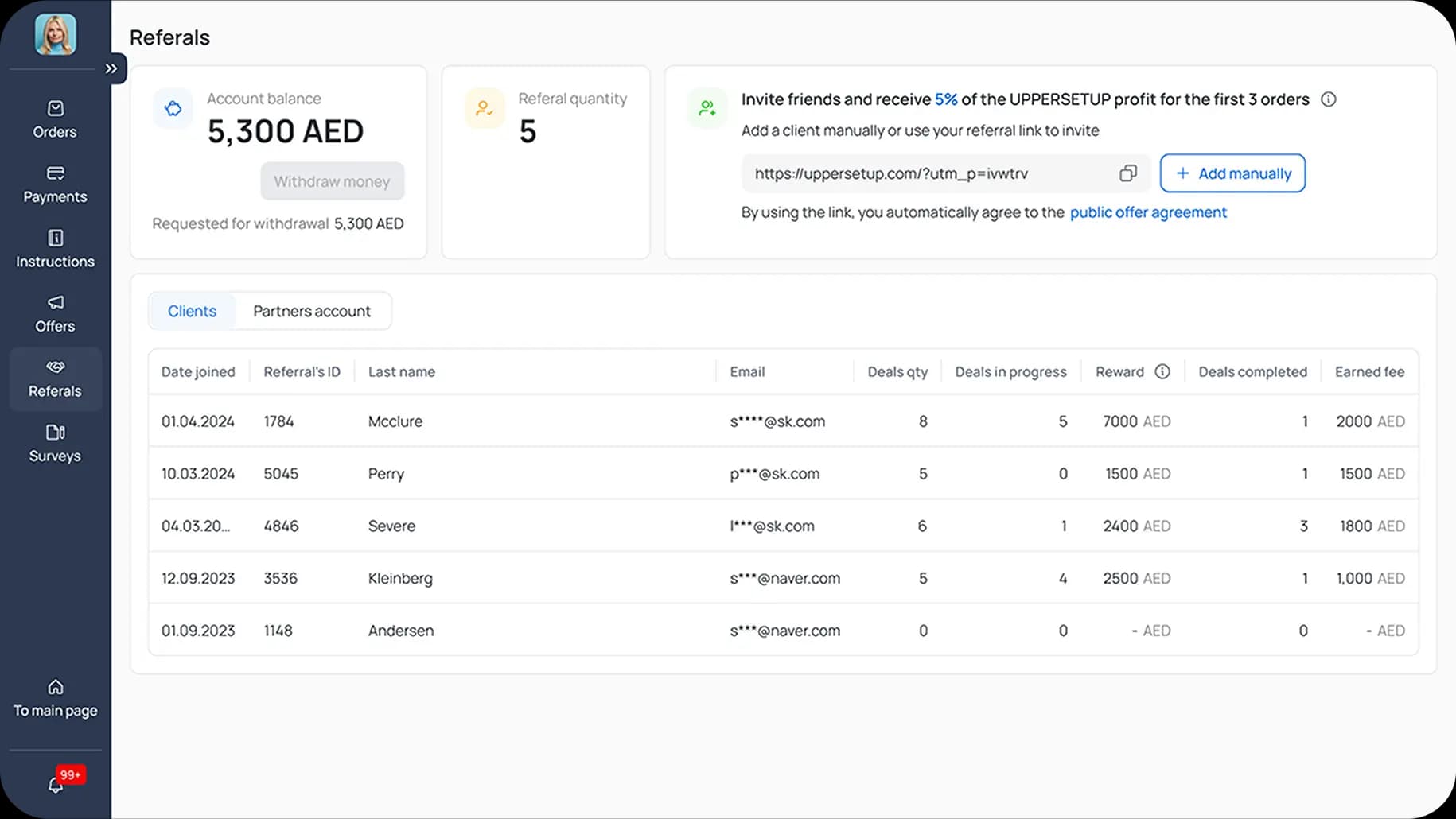
Task: Copy the referral link
Action: click(1127, 173)
